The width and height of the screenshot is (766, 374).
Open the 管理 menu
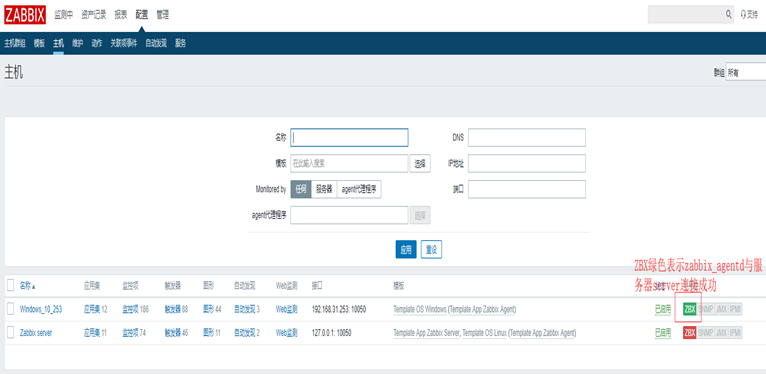pos(163,15)
